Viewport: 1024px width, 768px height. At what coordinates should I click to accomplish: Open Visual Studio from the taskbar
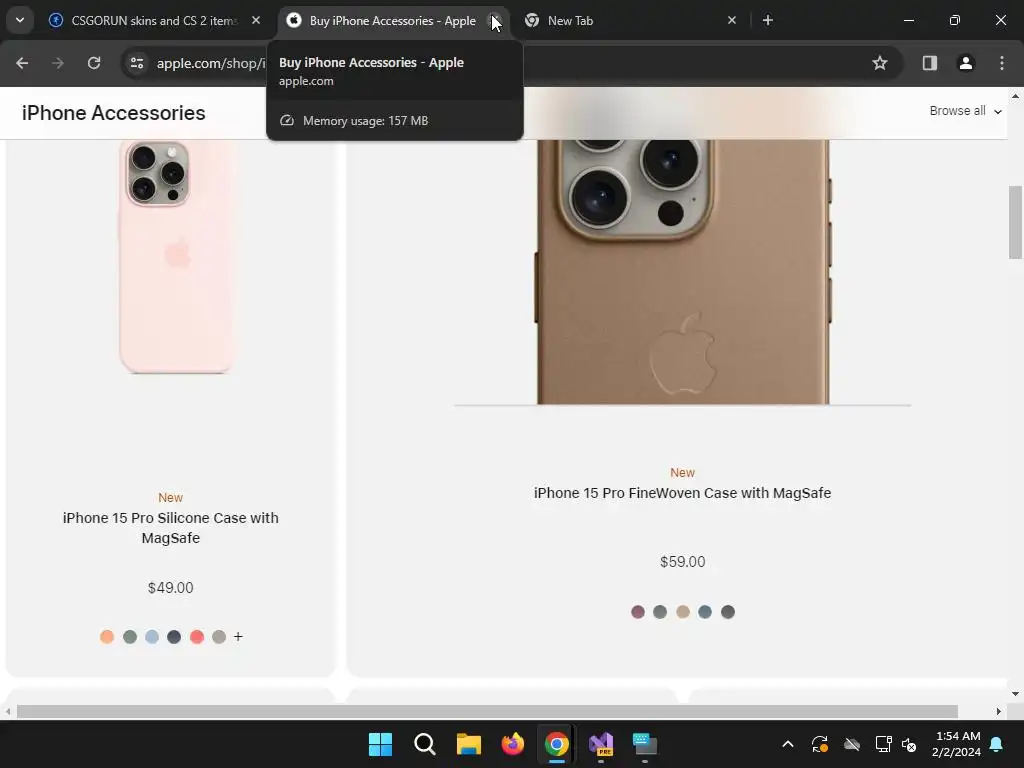tap(601, 744)
